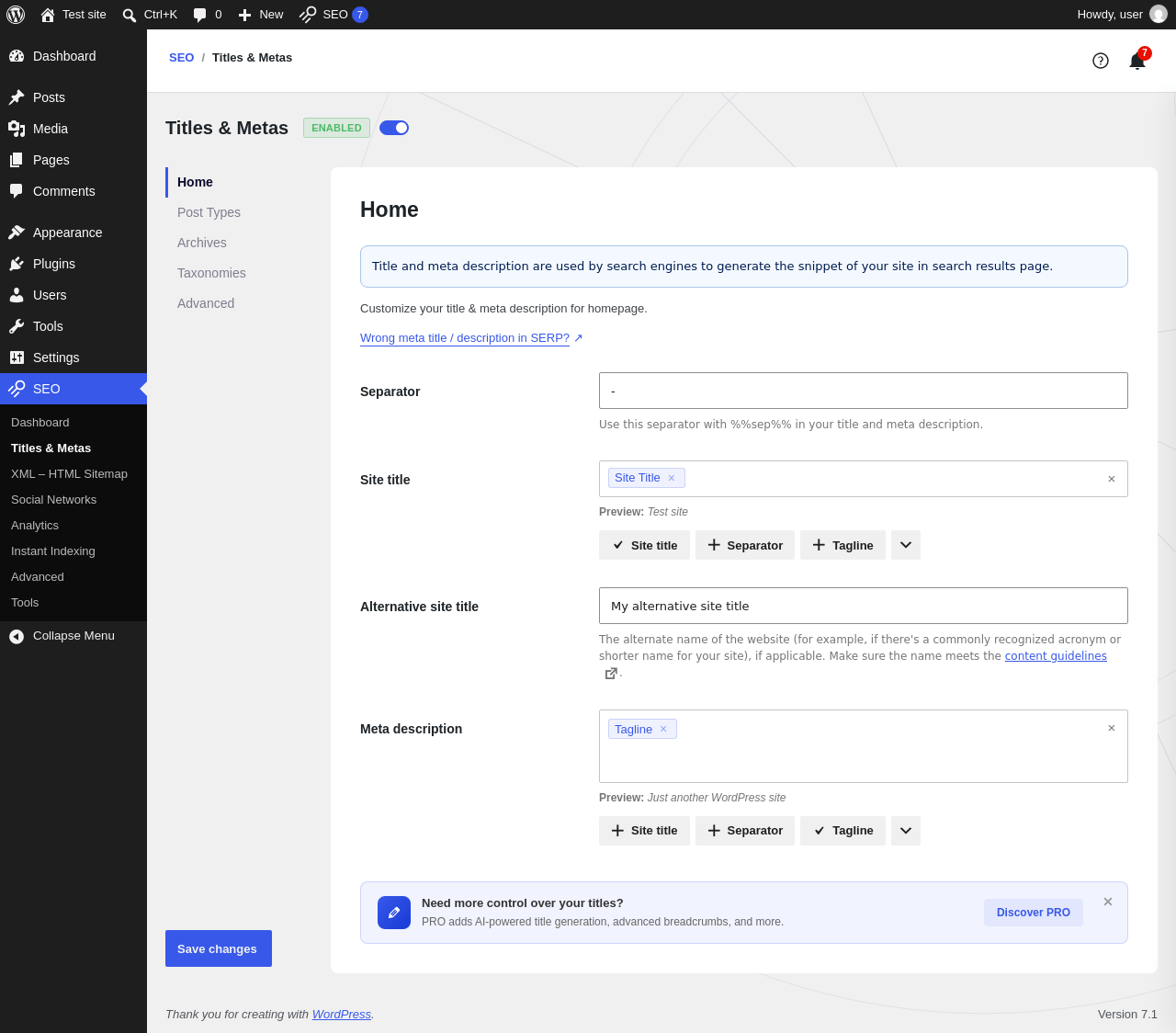Open SEO menu in admin bar
The height and width of the screenshot is (1033, 1176).
click(334, 15)
